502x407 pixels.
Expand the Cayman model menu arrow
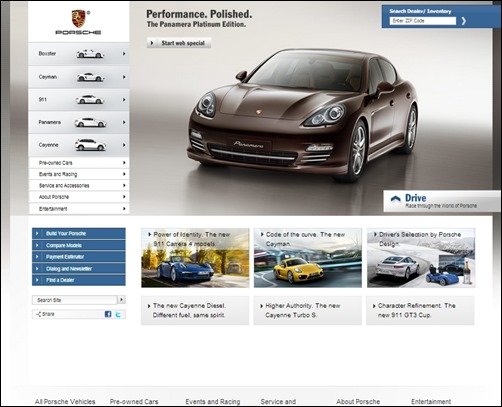[x=124, y=77]
